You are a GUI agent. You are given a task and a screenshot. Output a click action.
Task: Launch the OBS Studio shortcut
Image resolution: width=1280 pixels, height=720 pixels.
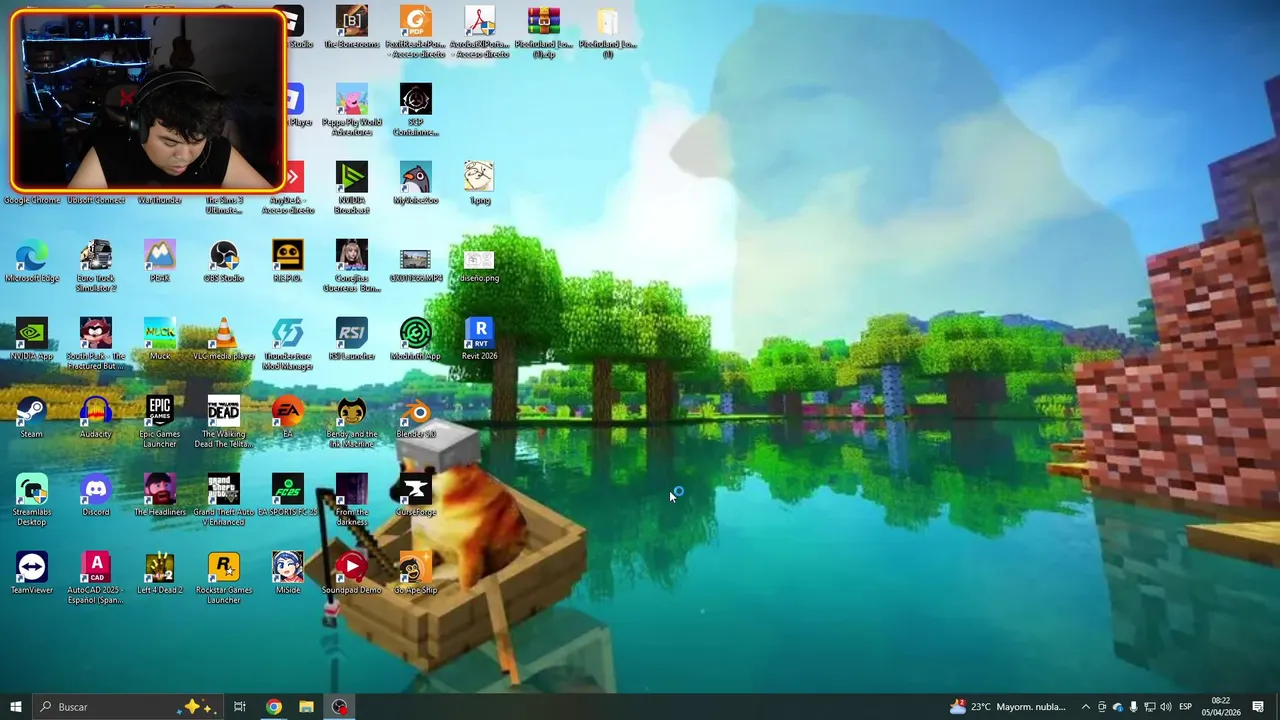224,261
